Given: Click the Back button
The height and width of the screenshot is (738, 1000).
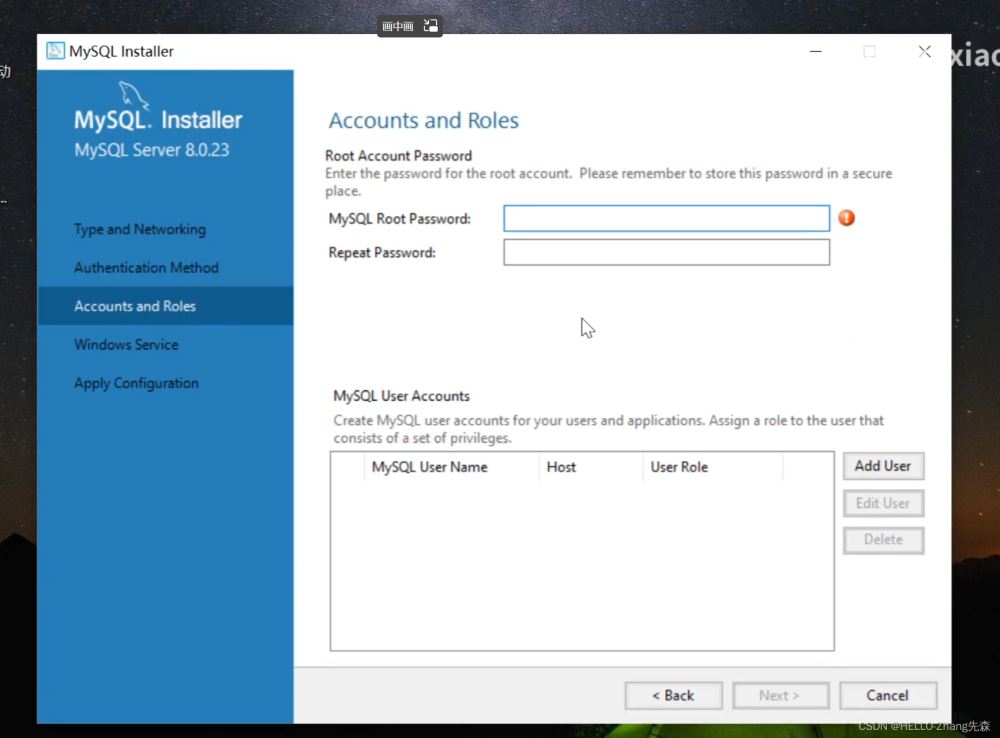Looking at the screenshot, I should pos(673,695).
